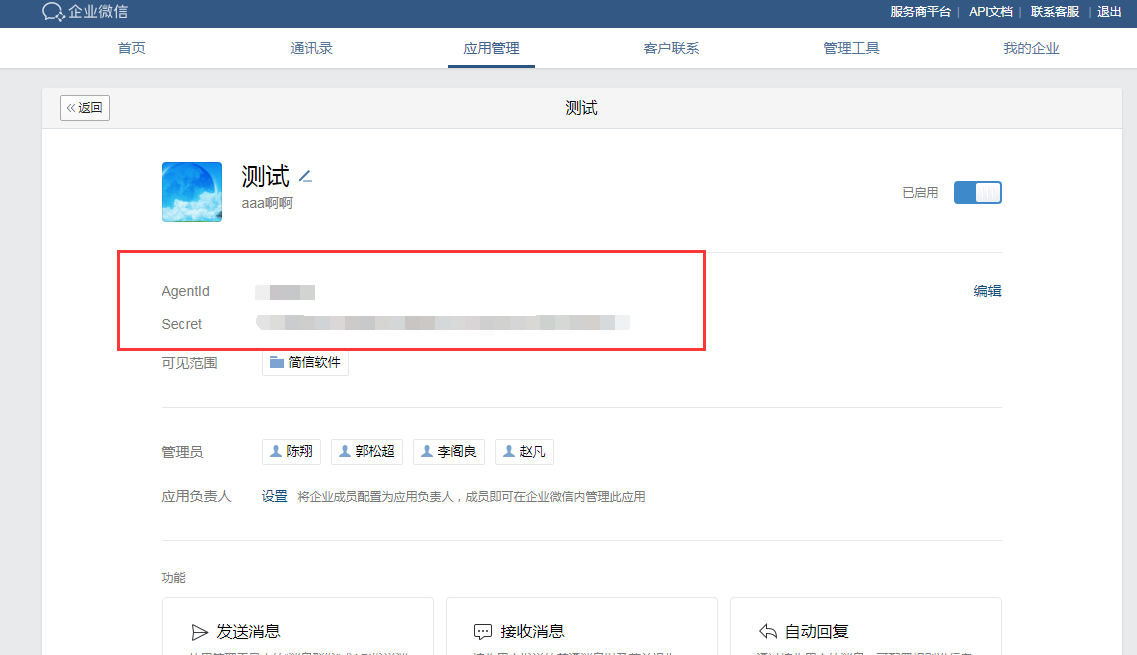Screen dimensions: 1137x655
Task: Click the chat bubble icon for 接收消息
Action: 482,632
